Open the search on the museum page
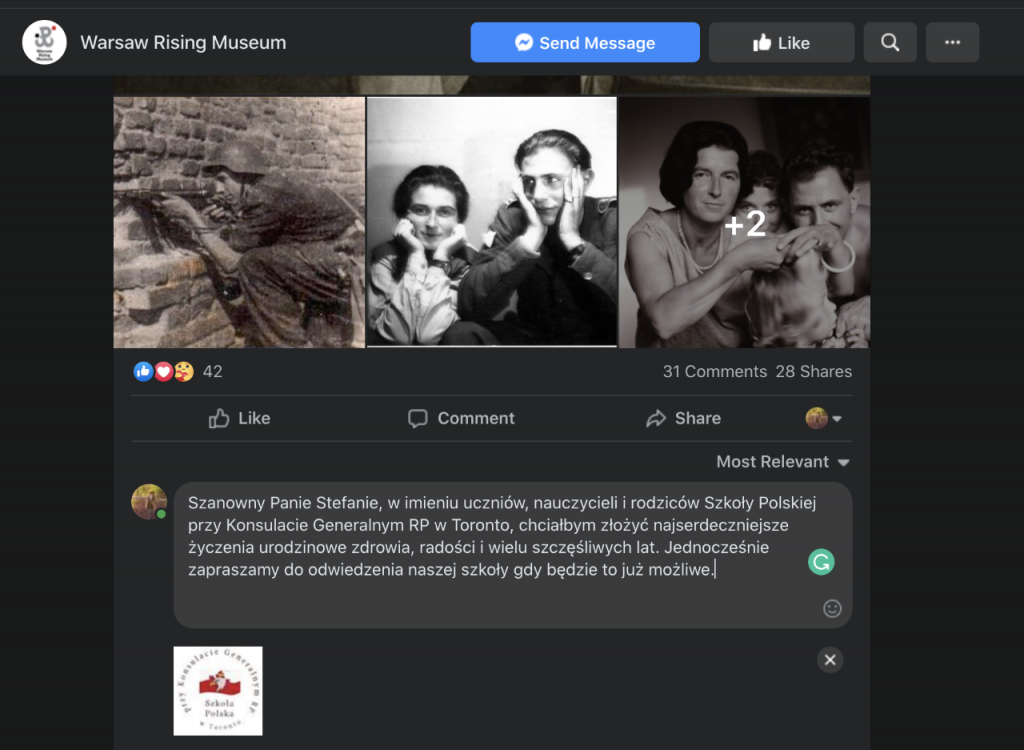The height and width of the screenshot is (750, 1024). 889,42
